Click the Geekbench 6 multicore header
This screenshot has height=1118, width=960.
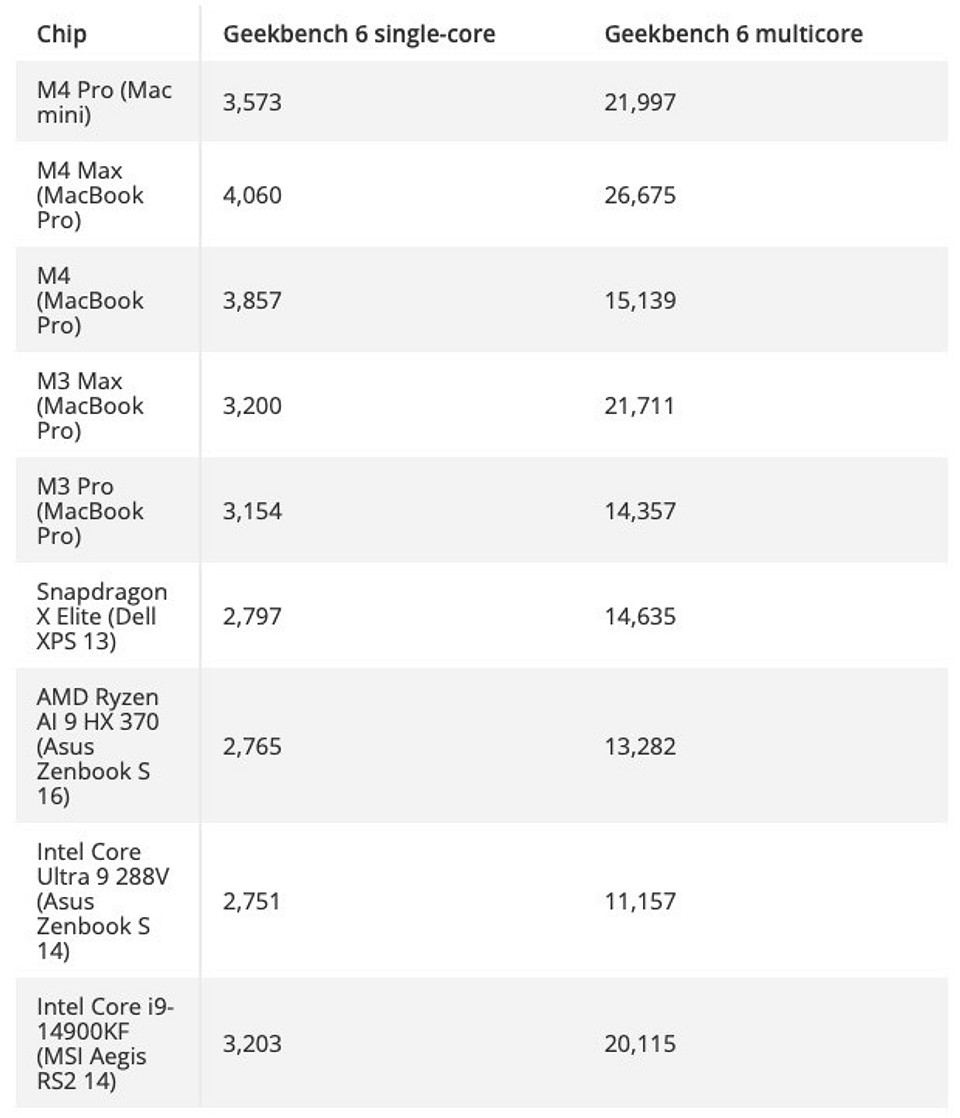pos(733,34)
